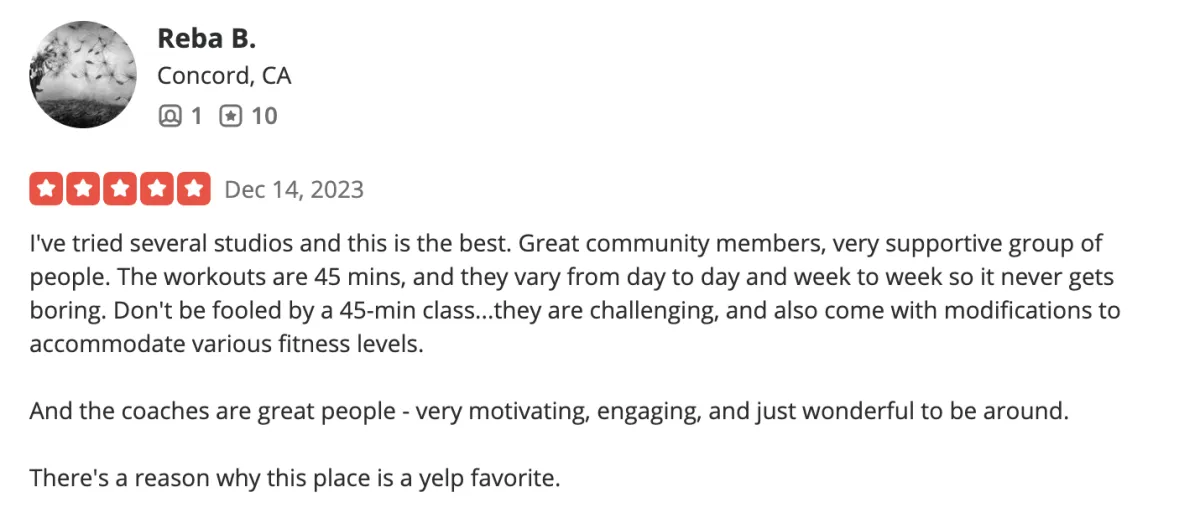Click the first red rating star
The height and width of the screenshot is (508, 1200).
(x=46, y=189)
